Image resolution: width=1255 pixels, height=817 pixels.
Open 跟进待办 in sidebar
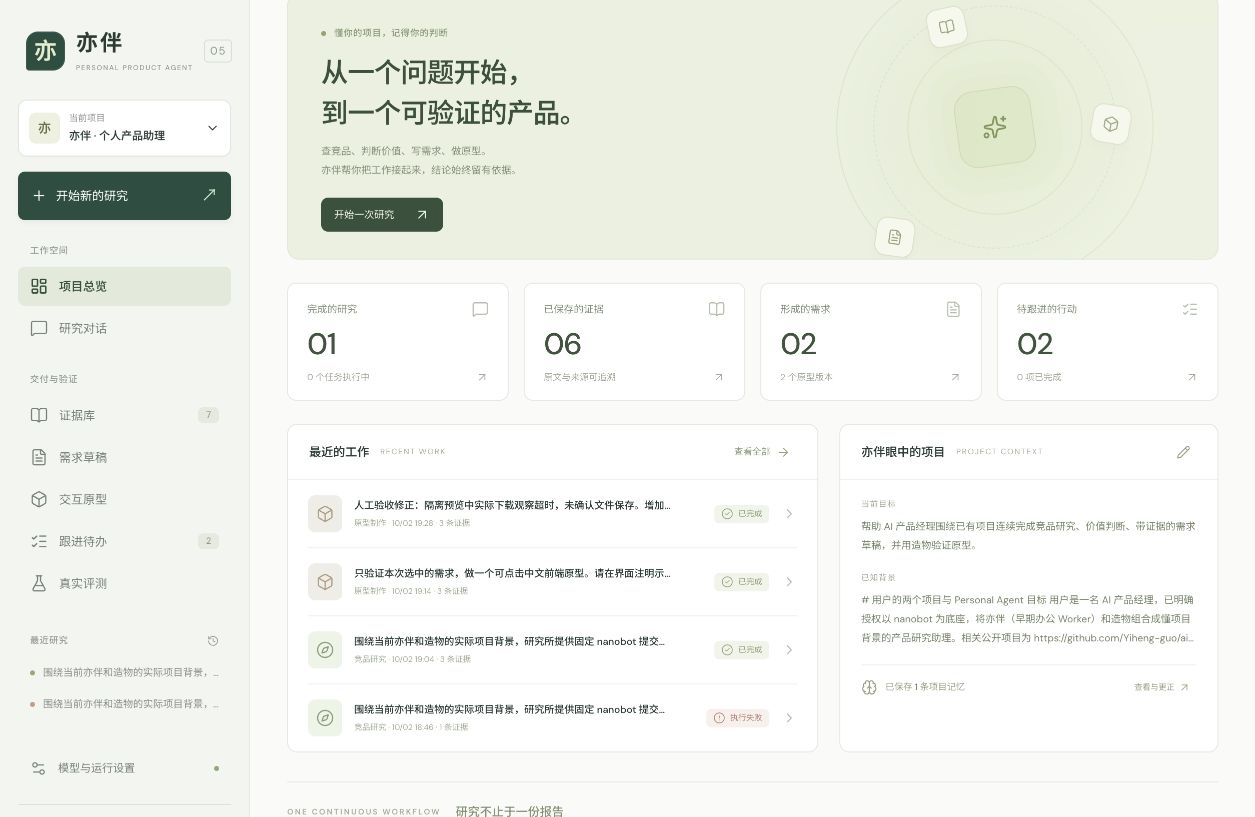coord(124,541)
